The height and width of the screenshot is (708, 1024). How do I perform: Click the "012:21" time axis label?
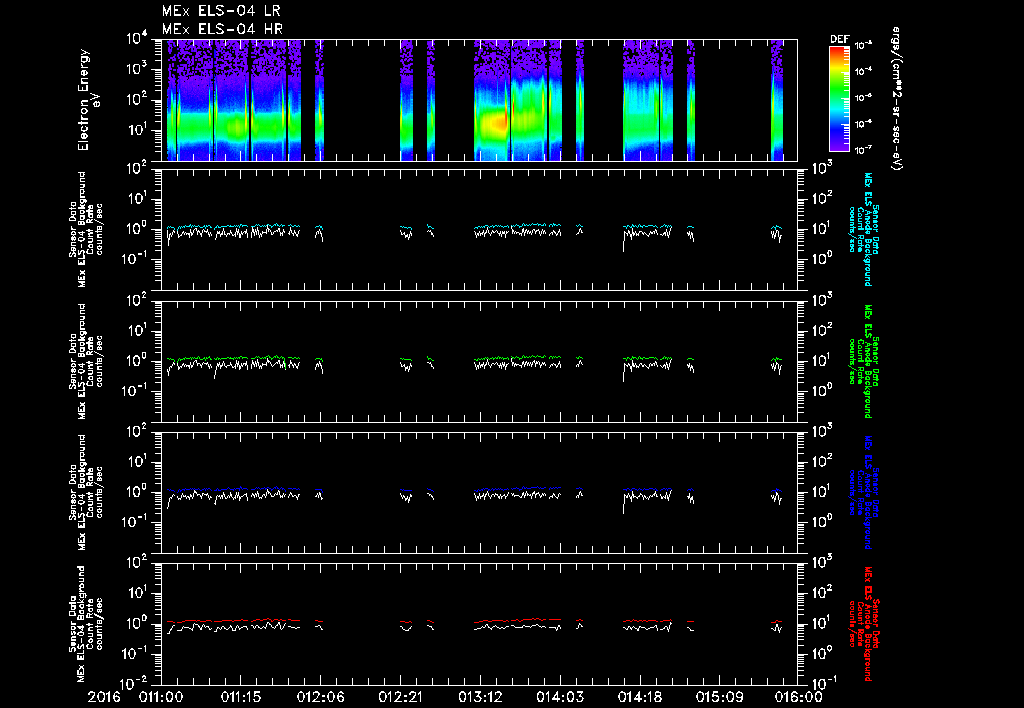[400, 698]
